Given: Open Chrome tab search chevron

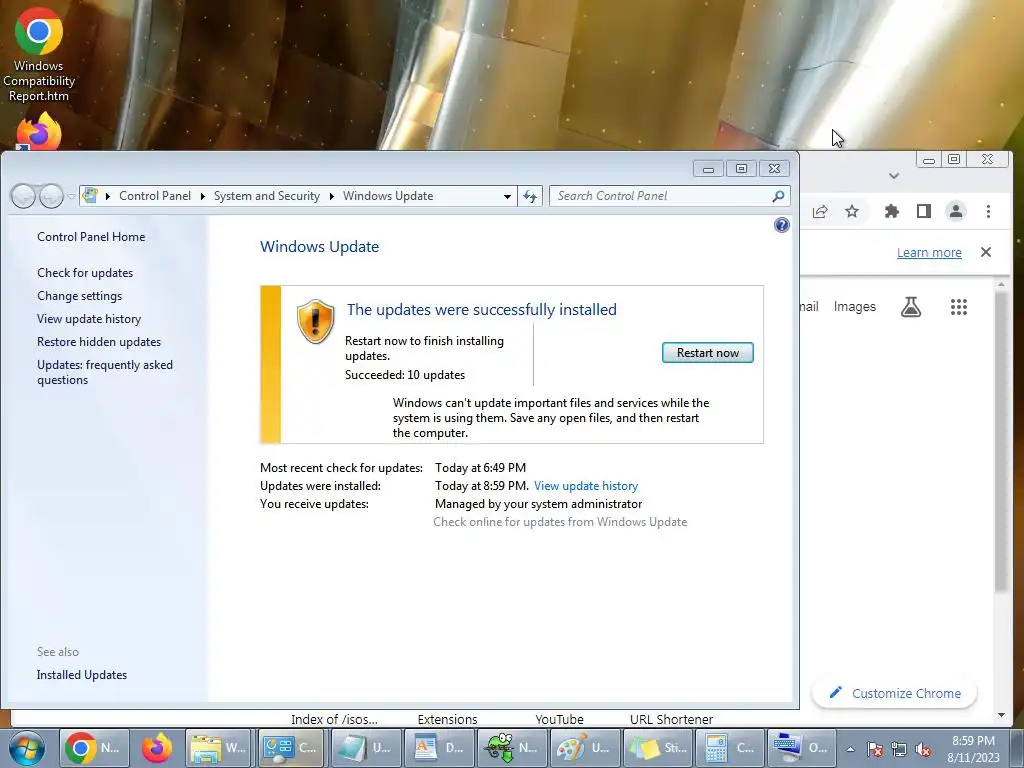Looking at the screenshot, I should click(x=894, y=176).
